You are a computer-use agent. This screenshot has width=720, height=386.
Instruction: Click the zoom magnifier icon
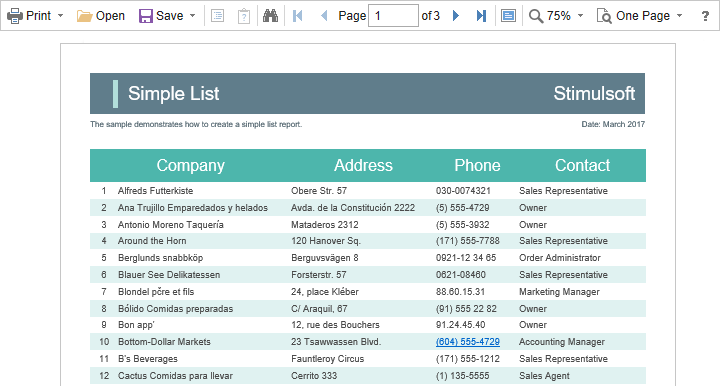(x=535, y=16)
